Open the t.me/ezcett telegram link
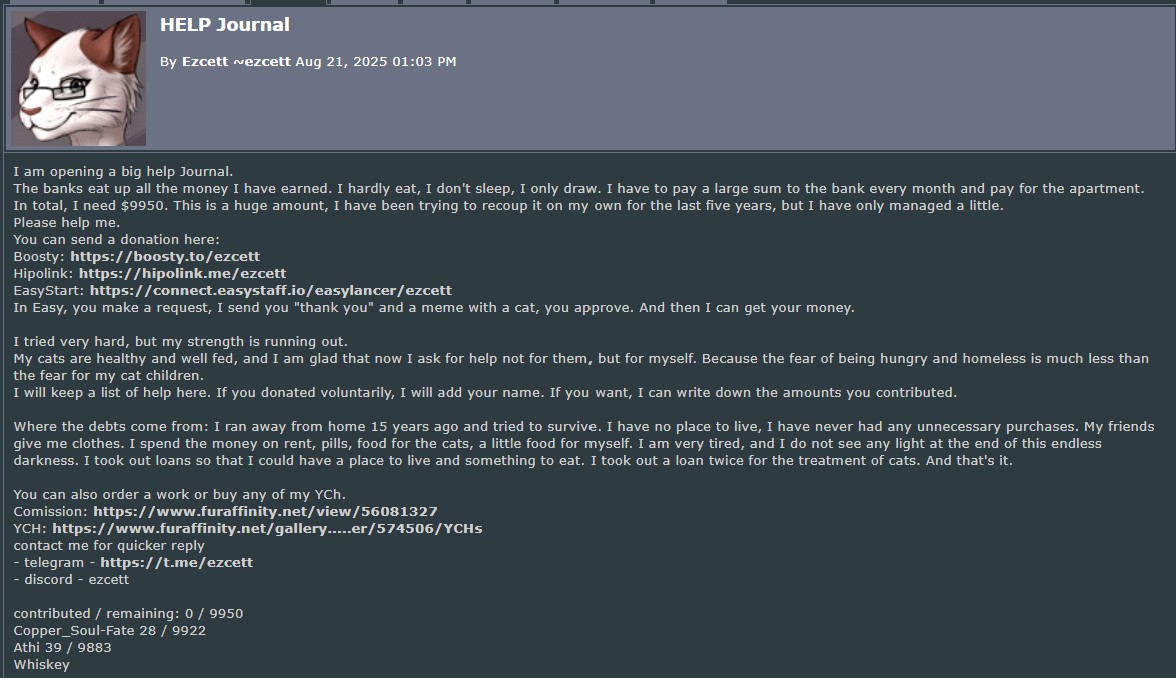Viewport: 1176px width, 678px height. 176,562
